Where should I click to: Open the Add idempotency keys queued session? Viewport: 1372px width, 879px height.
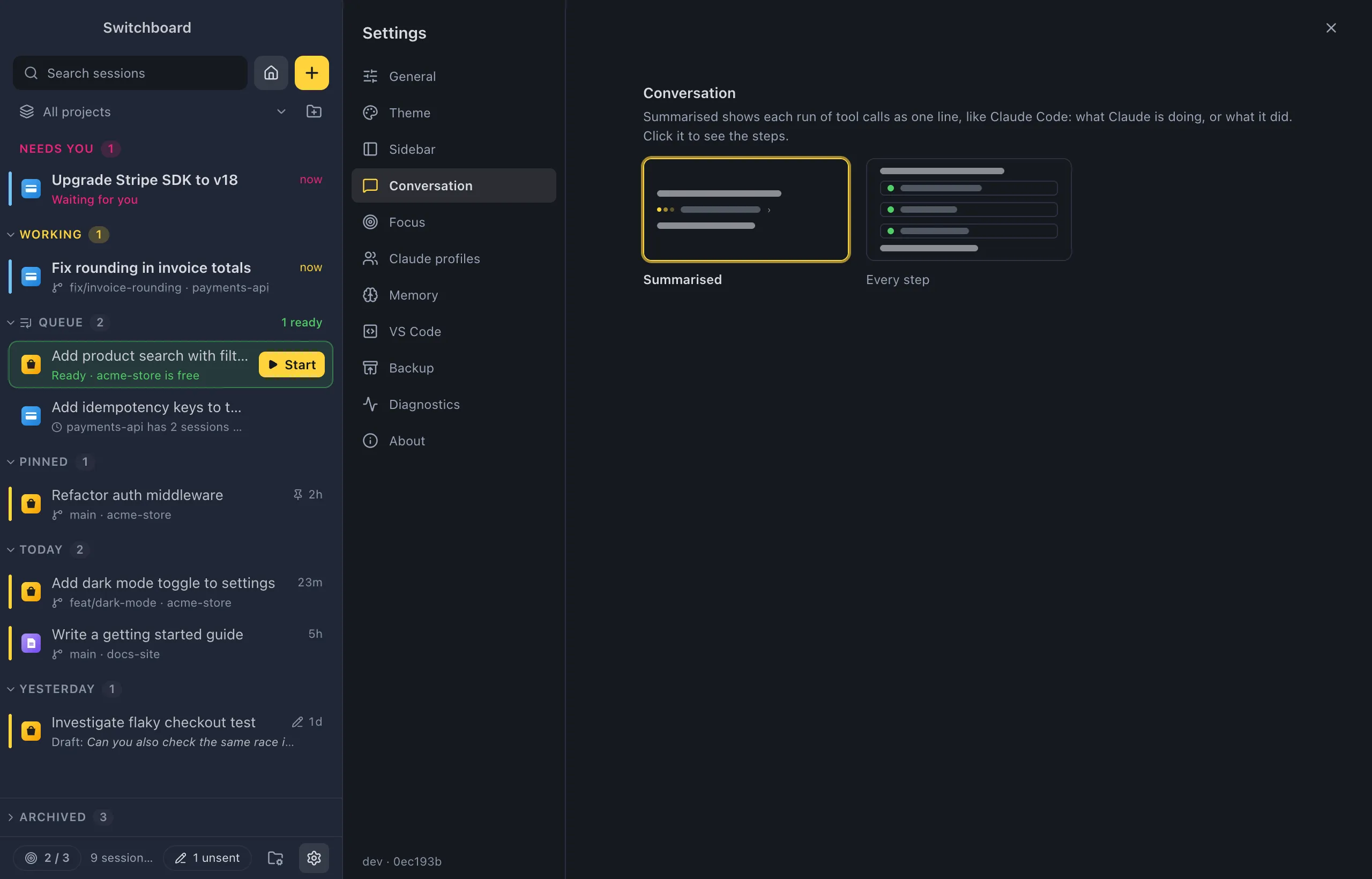point(170,416)
